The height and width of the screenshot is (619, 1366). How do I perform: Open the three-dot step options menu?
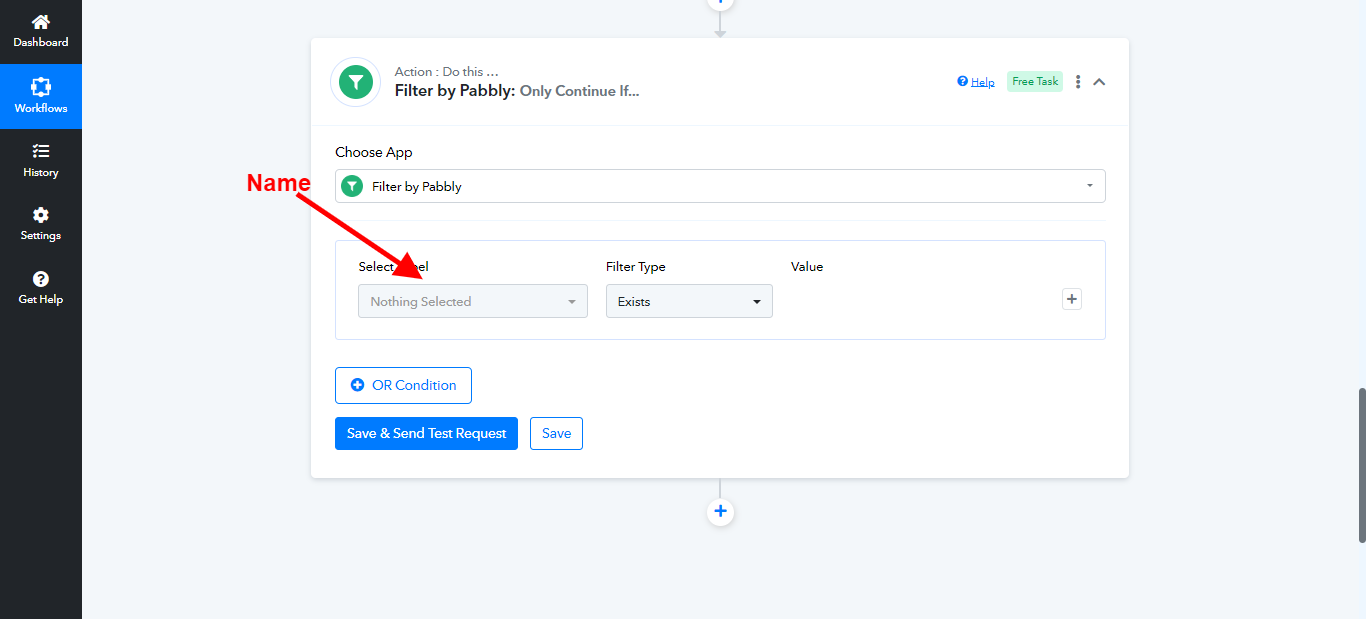pos(1077,82)
